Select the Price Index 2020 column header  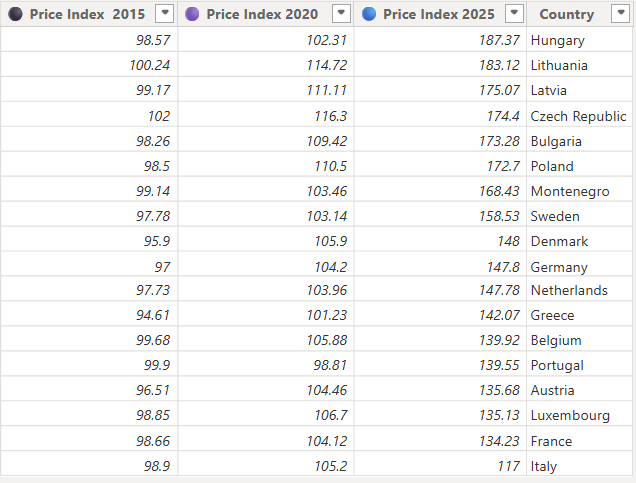click(262, 14)
